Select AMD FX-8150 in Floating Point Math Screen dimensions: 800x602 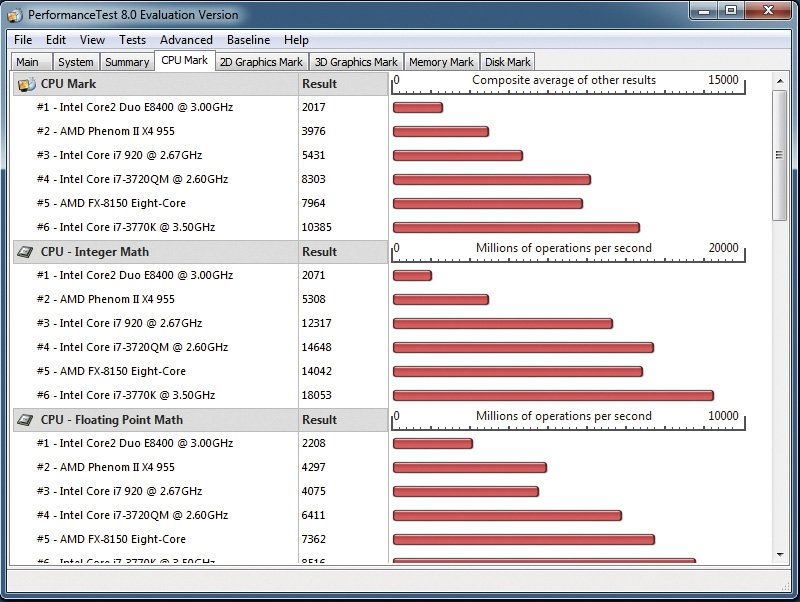(x=111, y=539)
